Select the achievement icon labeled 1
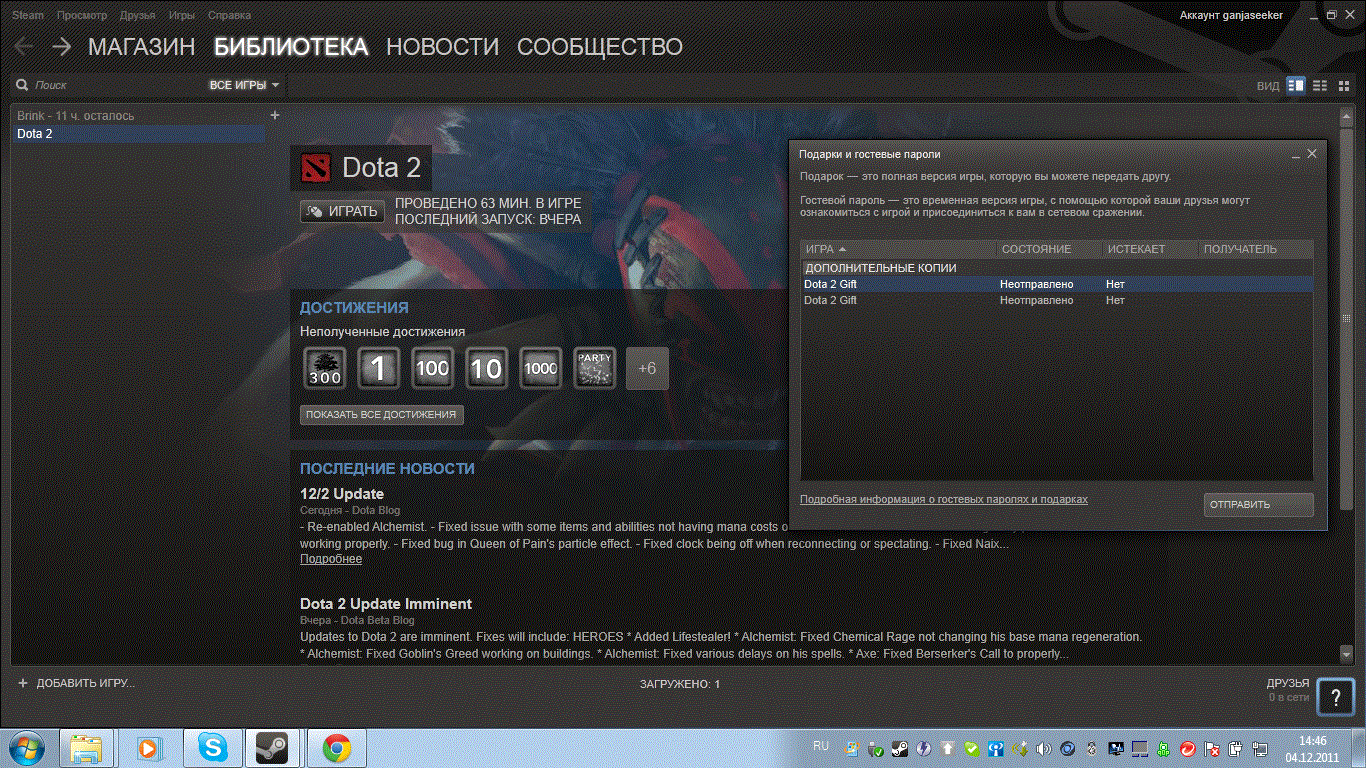Viewport: 1366px width, 768px height. tap(379, 368)
